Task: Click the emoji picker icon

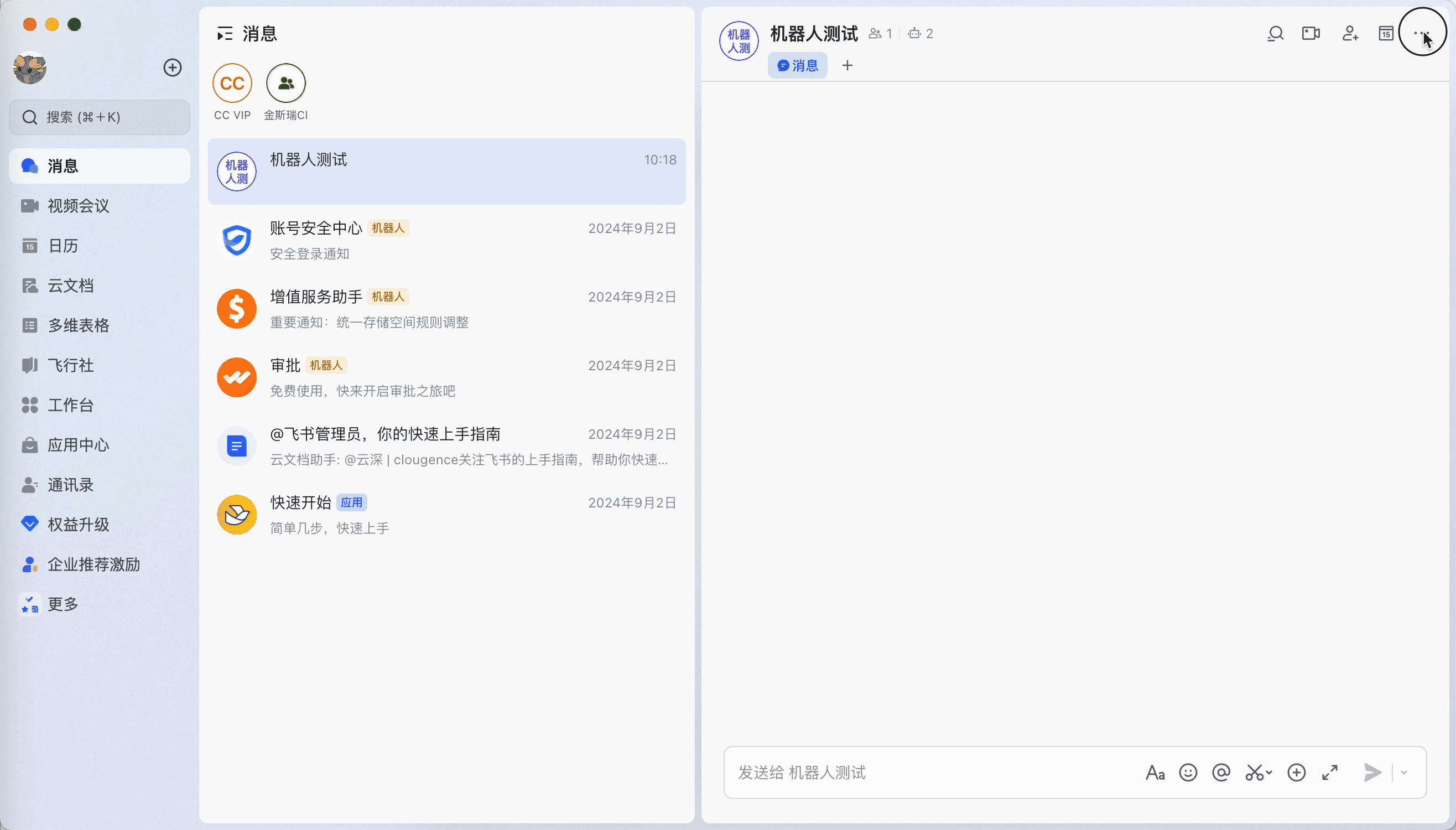Action: click(x=1188, y=772)
